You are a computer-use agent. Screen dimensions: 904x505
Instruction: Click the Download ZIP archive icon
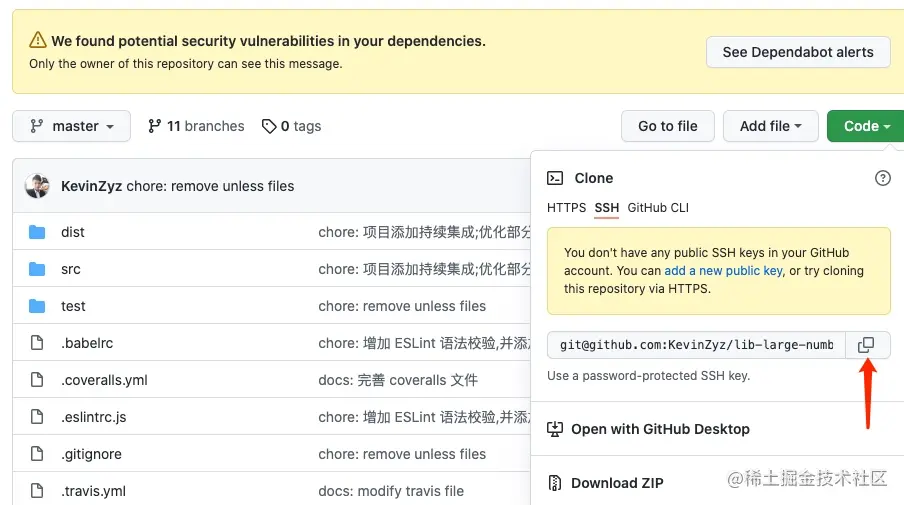coord(555,483)
